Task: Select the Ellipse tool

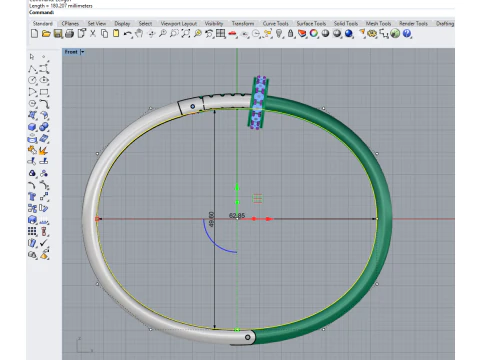Action: point(44,80)
